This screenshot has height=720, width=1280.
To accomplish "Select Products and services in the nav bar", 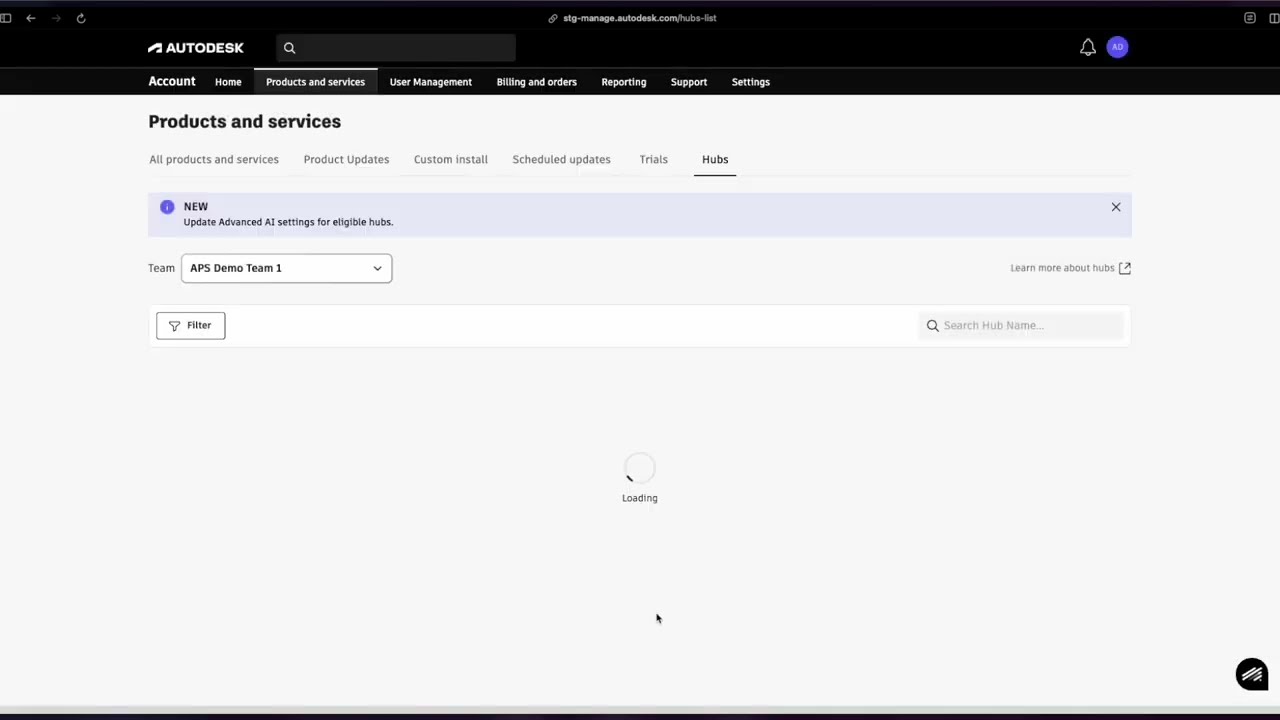I will tap(315, 82).
